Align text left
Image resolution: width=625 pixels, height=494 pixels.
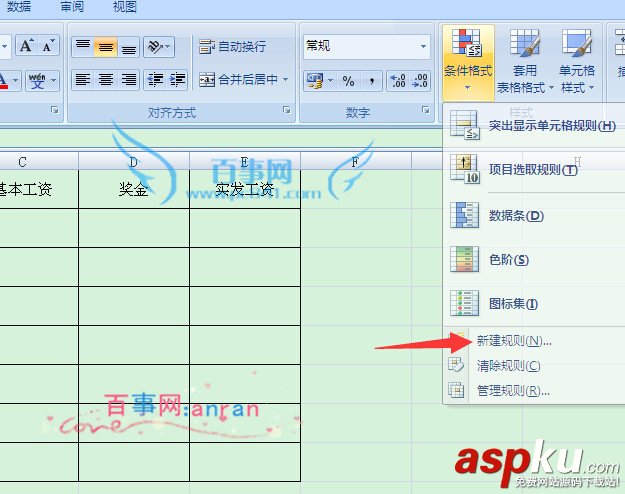click(83, 79)
